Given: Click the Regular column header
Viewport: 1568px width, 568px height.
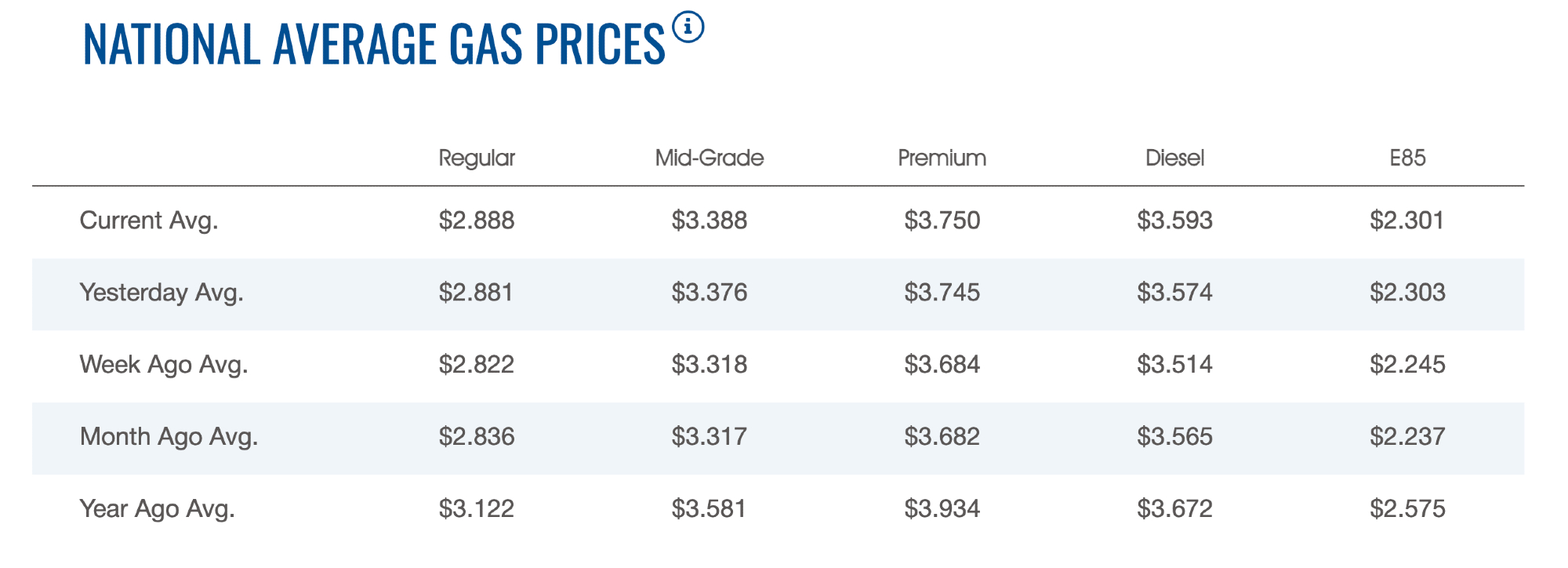Looking at the screenshot, I should 476,158.
